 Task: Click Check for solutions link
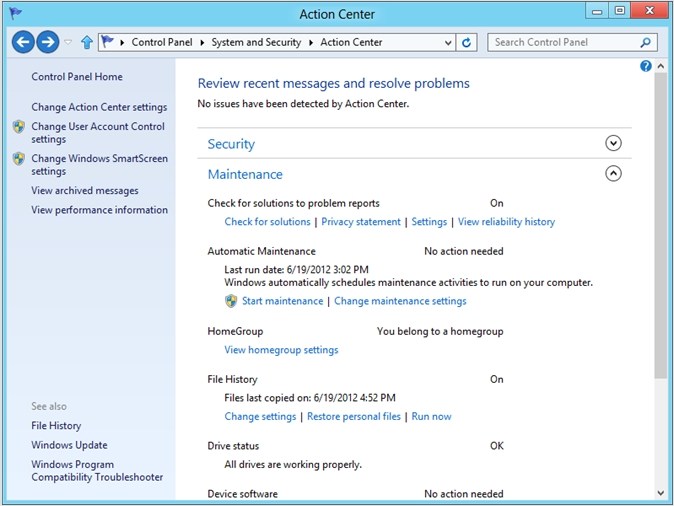pyautogui.click(x=267, y=222)
